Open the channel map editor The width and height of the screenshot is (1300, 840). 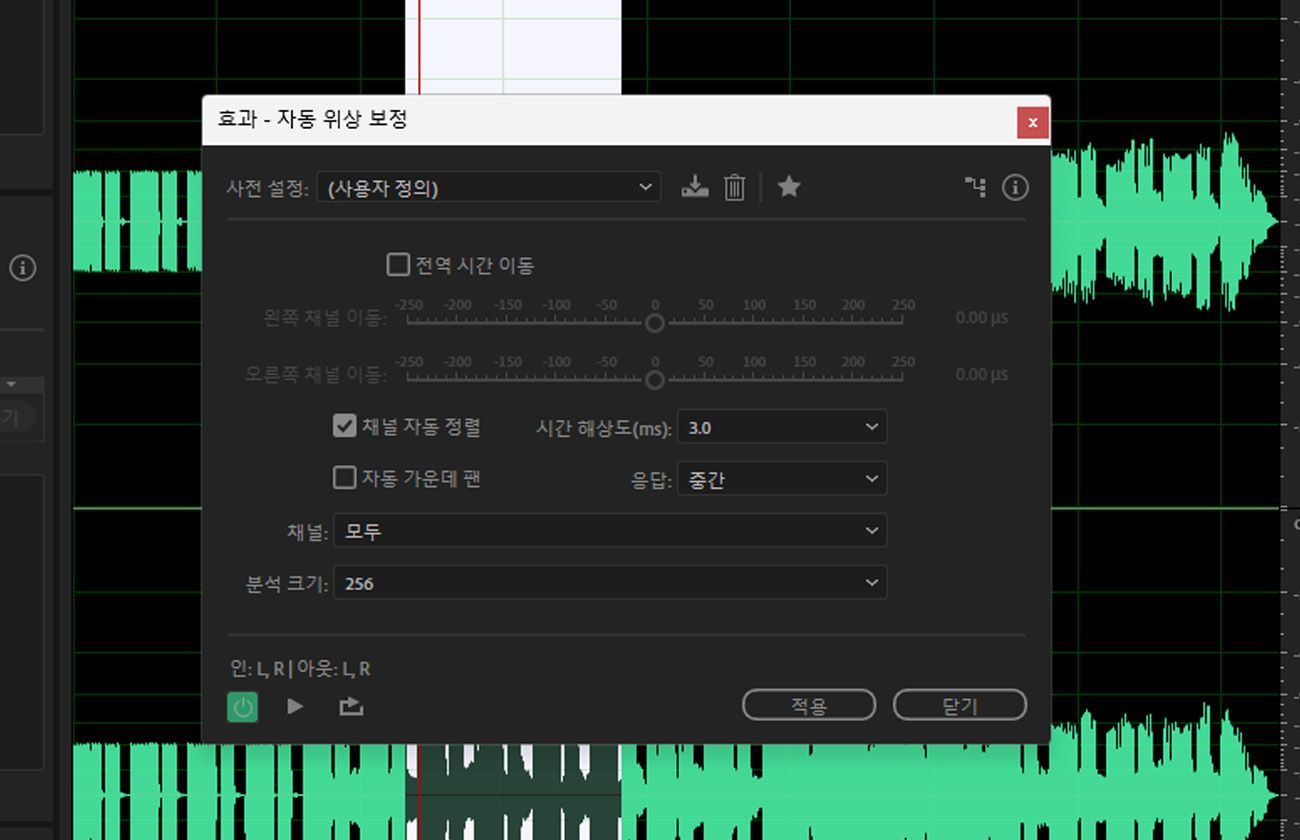coord(975,187)
